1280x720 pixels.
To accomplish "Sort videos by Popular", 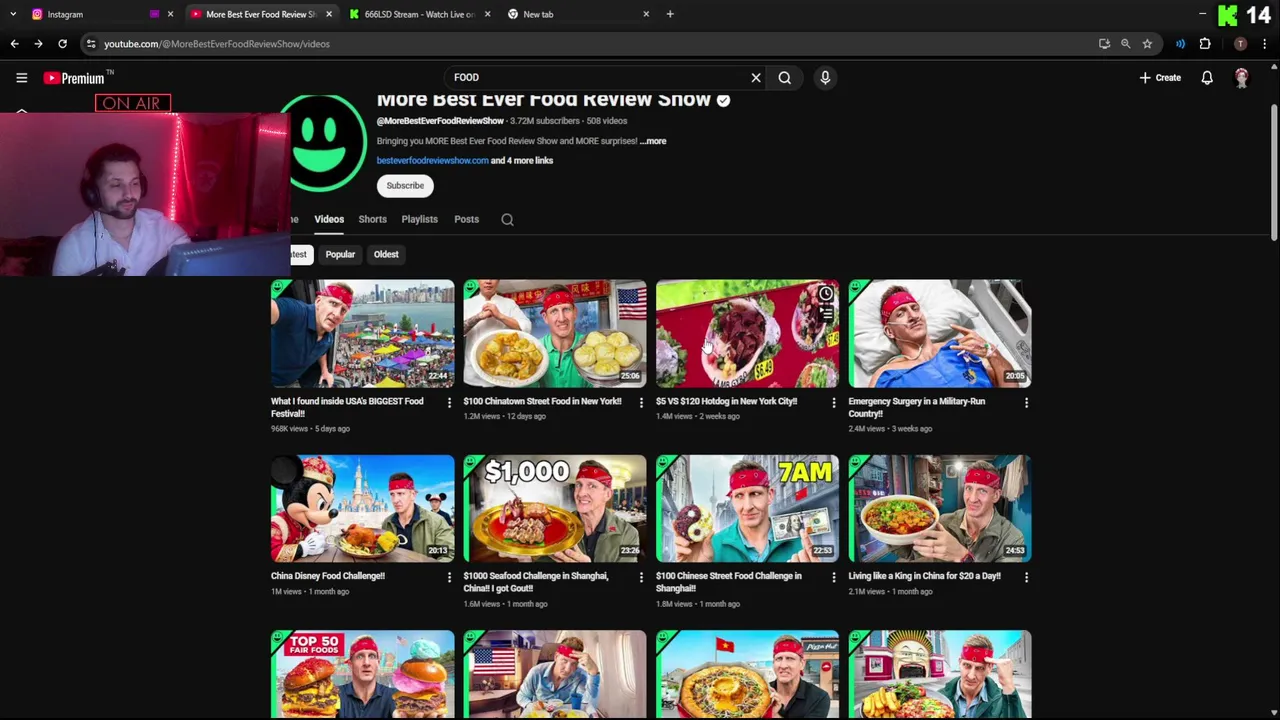I will [340, 254].
